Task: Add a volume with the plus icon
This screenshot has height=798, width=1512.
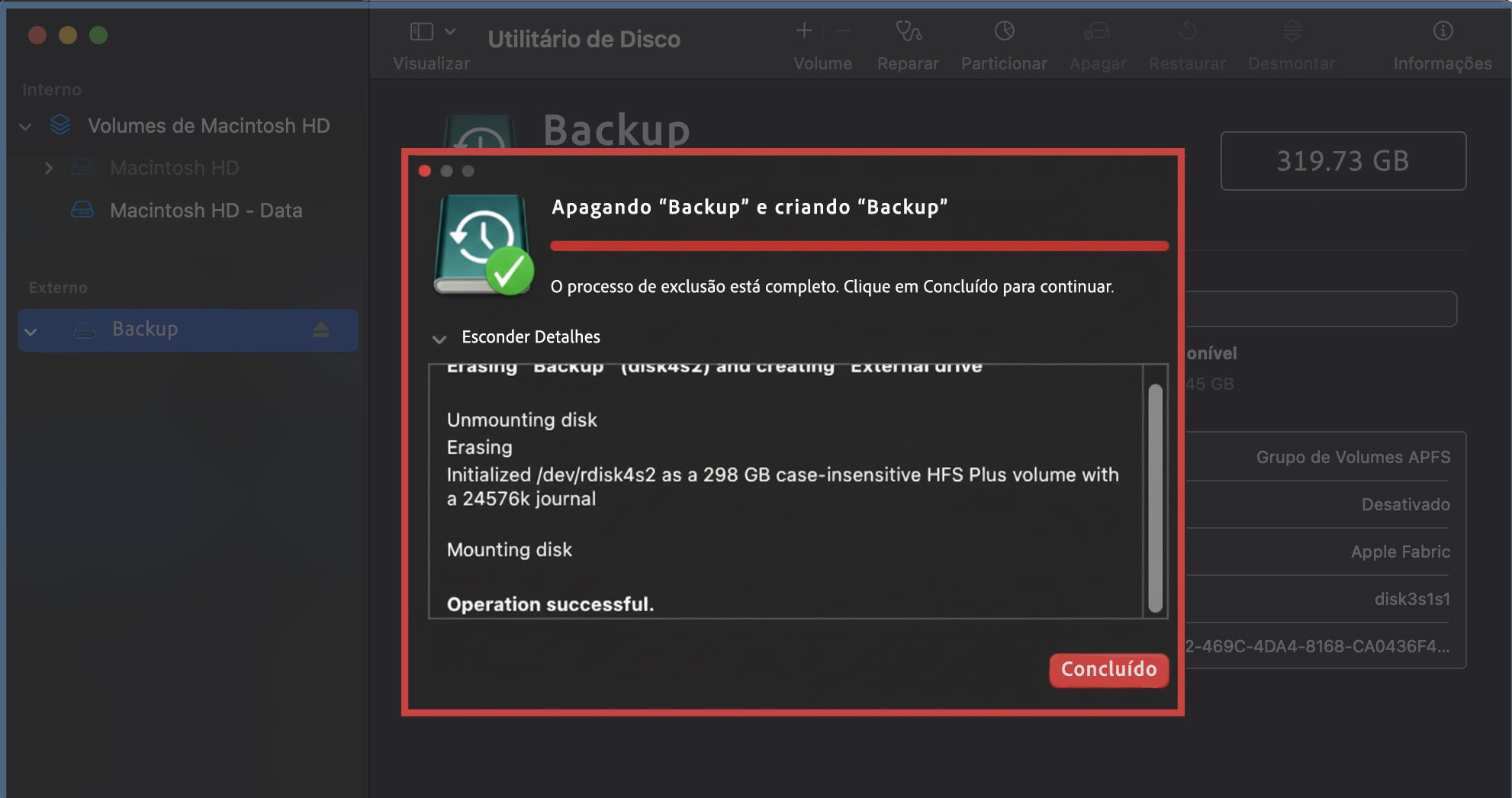Action: [804, 31]
